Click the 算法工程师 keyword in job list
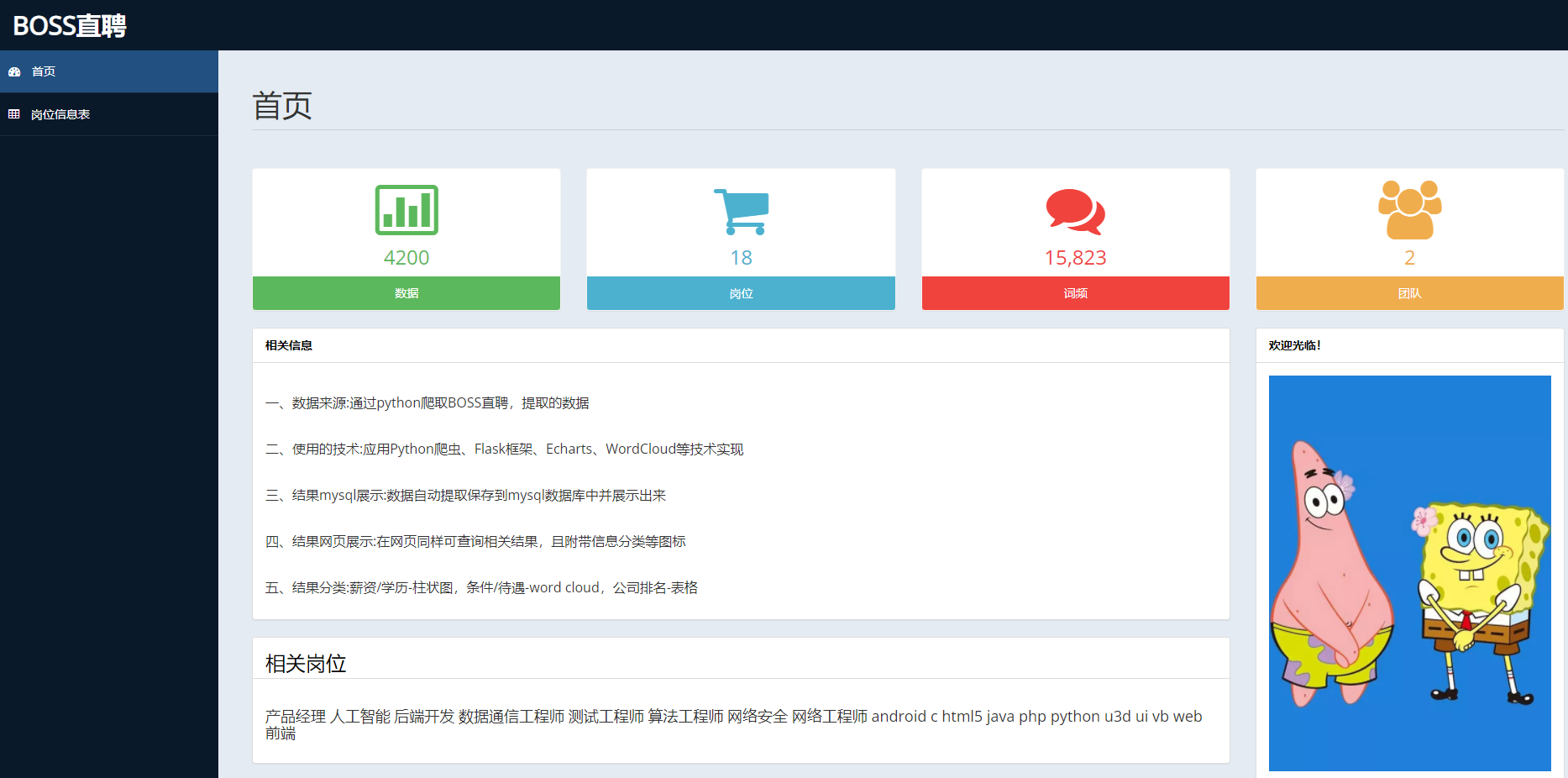 [685, 717]
